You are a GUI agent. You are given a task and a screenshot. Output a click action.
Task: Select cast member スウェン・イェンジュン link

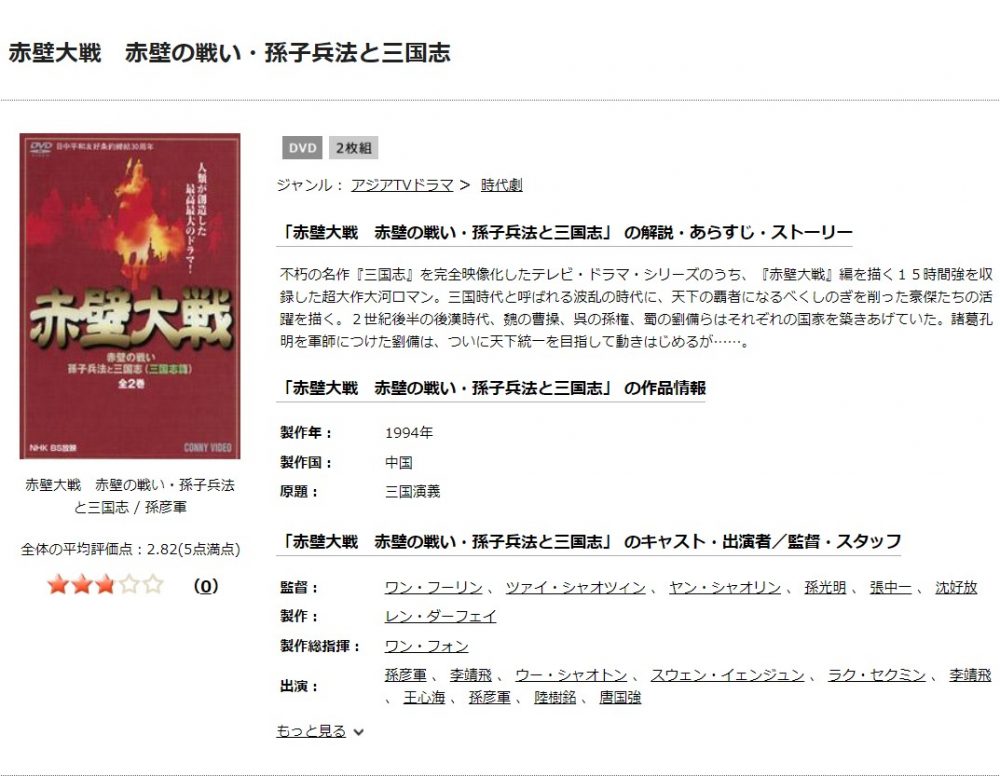point(727,675)
